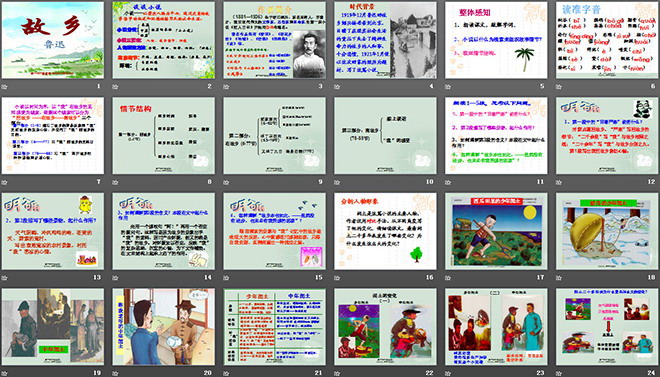Viewport: 660px width, 377px height.
Task: Click the slide number label '12'
Action: [x=652, y=182]
